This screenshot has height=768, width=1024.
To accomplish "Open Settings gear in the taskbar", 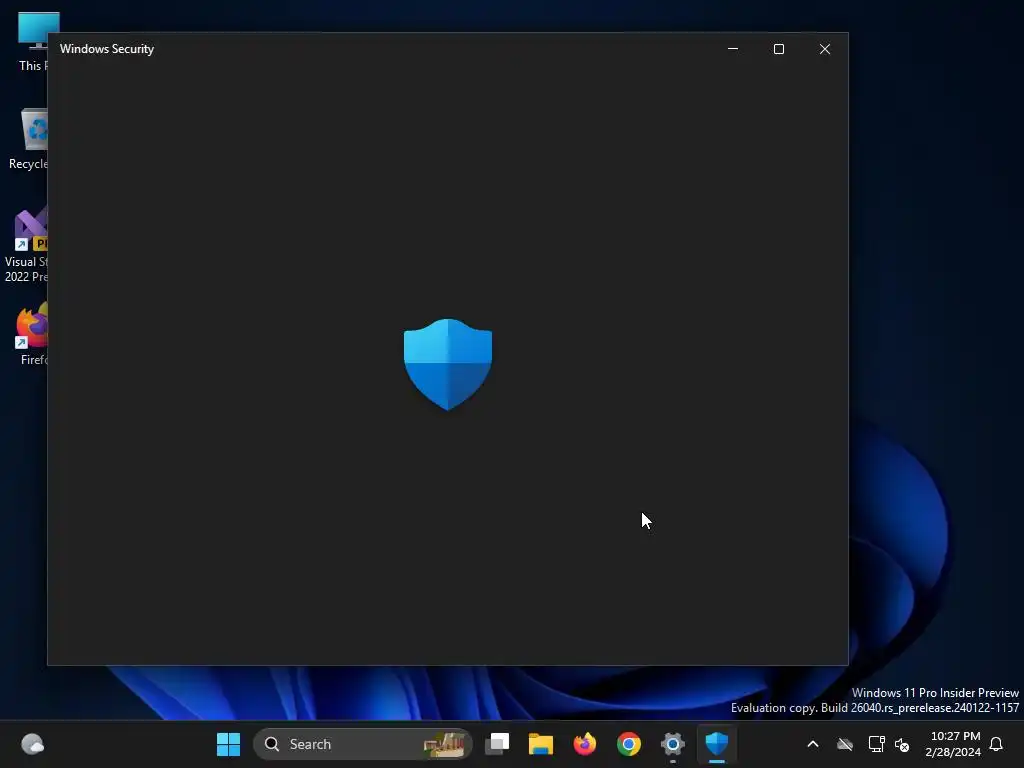I will 673,744.
